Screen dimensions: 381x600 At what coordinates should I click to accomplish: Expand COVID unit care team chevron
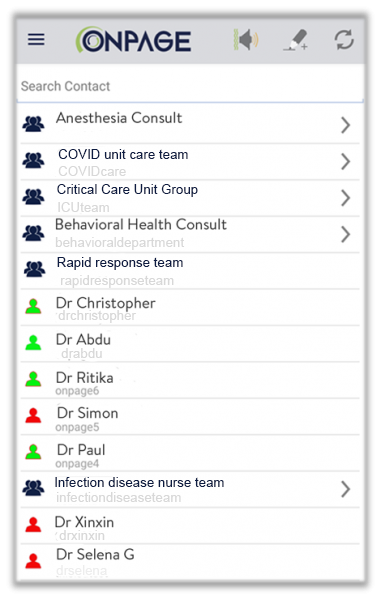tap(345, 161)
